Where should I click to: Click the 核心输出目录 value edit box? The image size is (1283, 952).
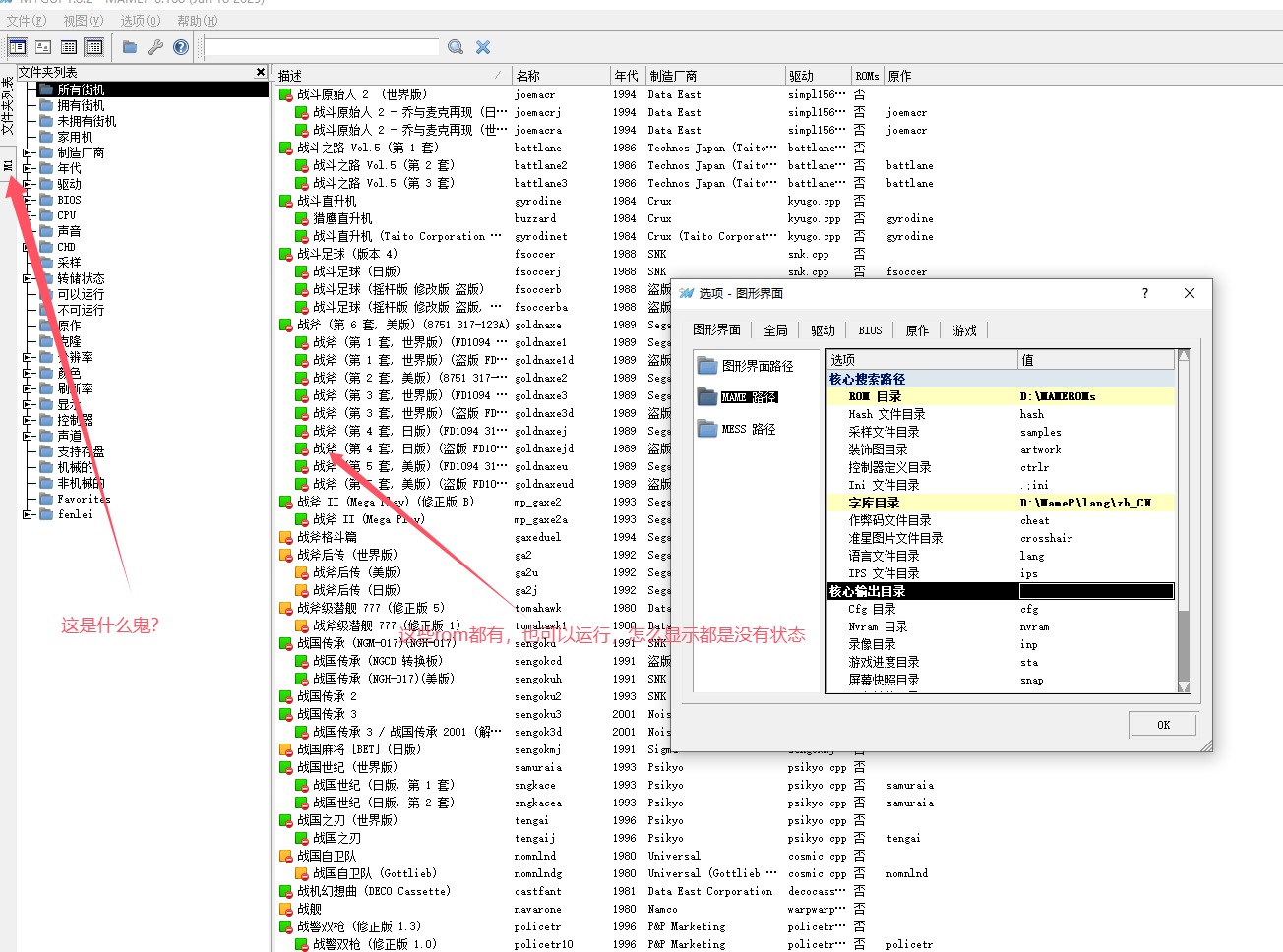coord(1096,591)
